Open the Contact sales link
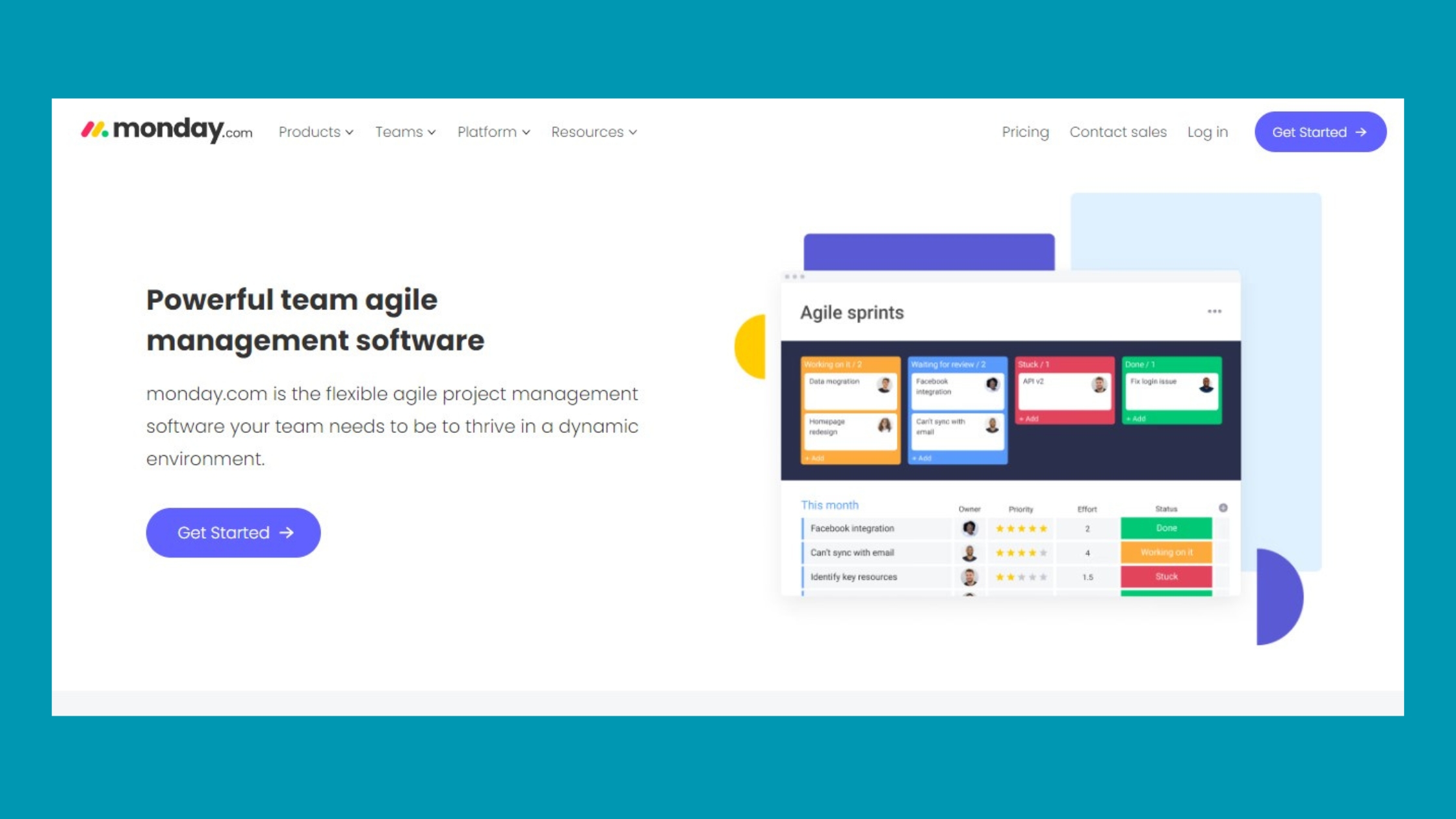Screen dimensions: 1456x819 coord(1118,132)
